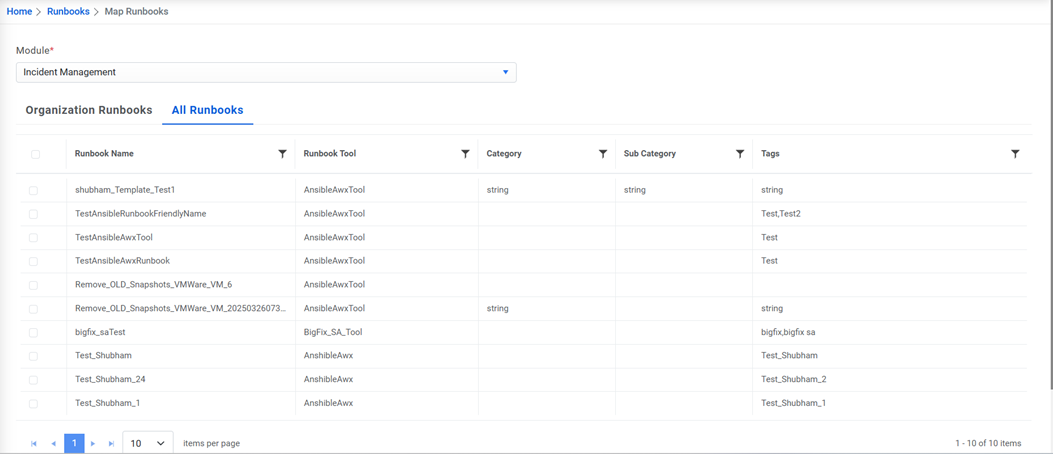Switch to Organization Runbooks tab
Screen dimensions: 1053x454
pyautogui.click(x=89, y=110)
